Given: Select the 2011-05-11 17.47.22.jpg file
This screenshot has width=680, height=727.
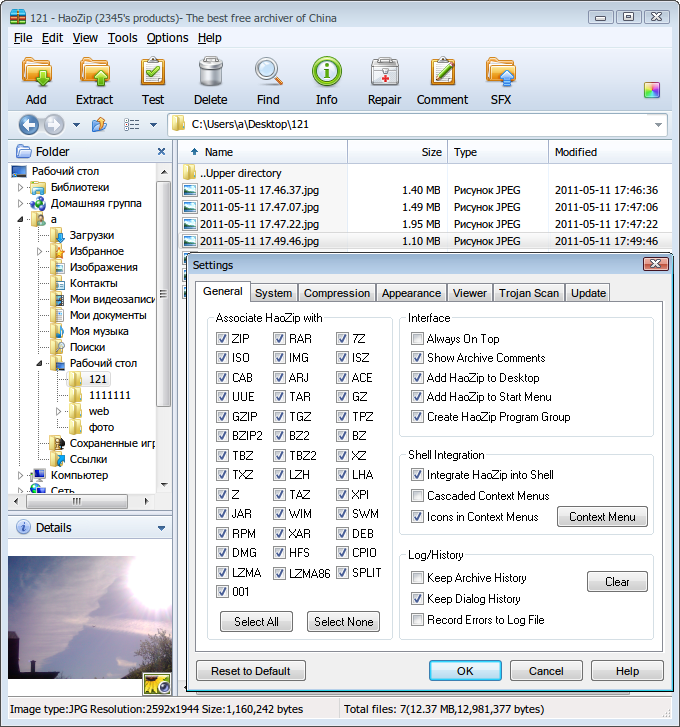Looking at the screenshot, I should pos(259,224).
